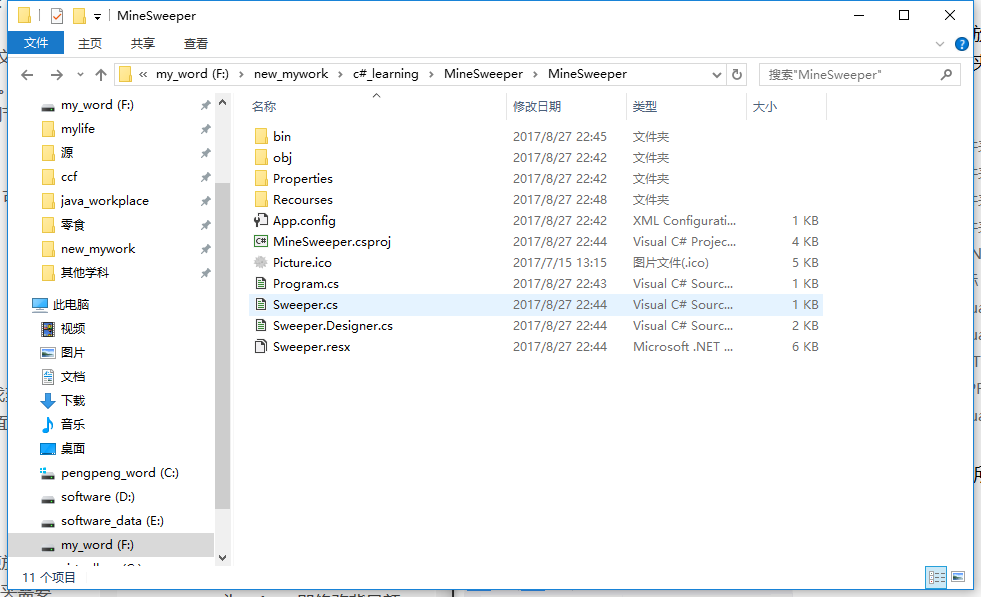Switch to large icons view layout

click(958, 576)
